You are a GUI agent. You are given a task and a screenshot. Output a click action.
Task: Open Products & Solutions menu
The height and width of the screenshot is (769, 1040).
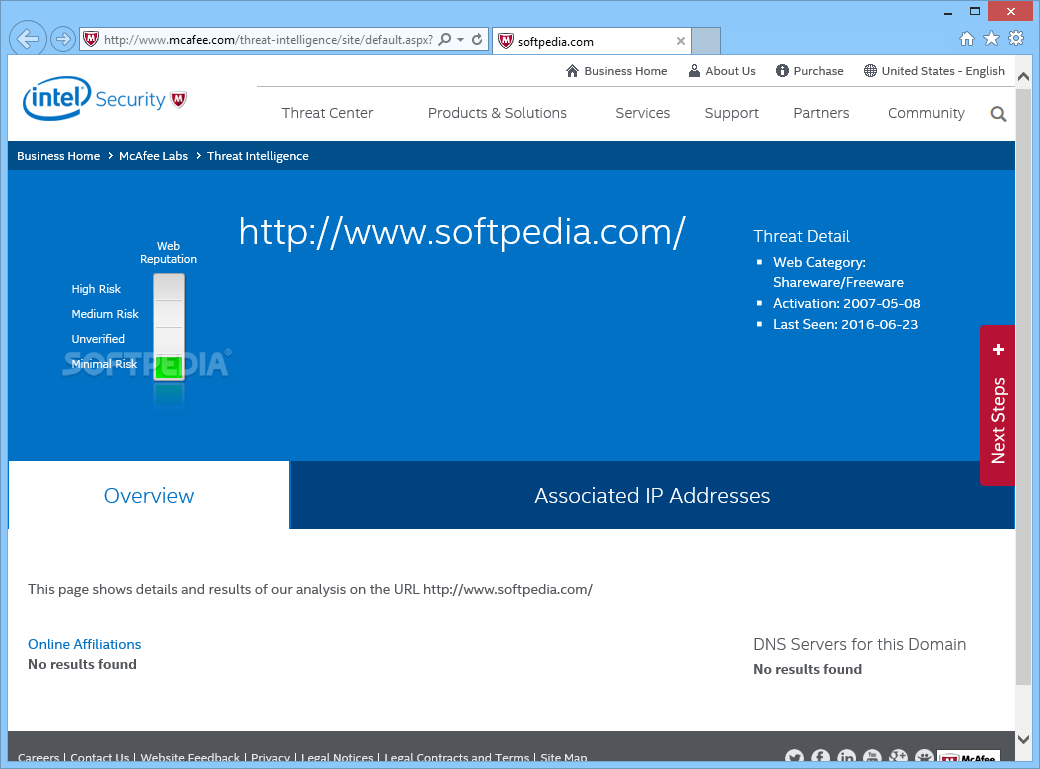pyautogui.click(x=497, y=113)
